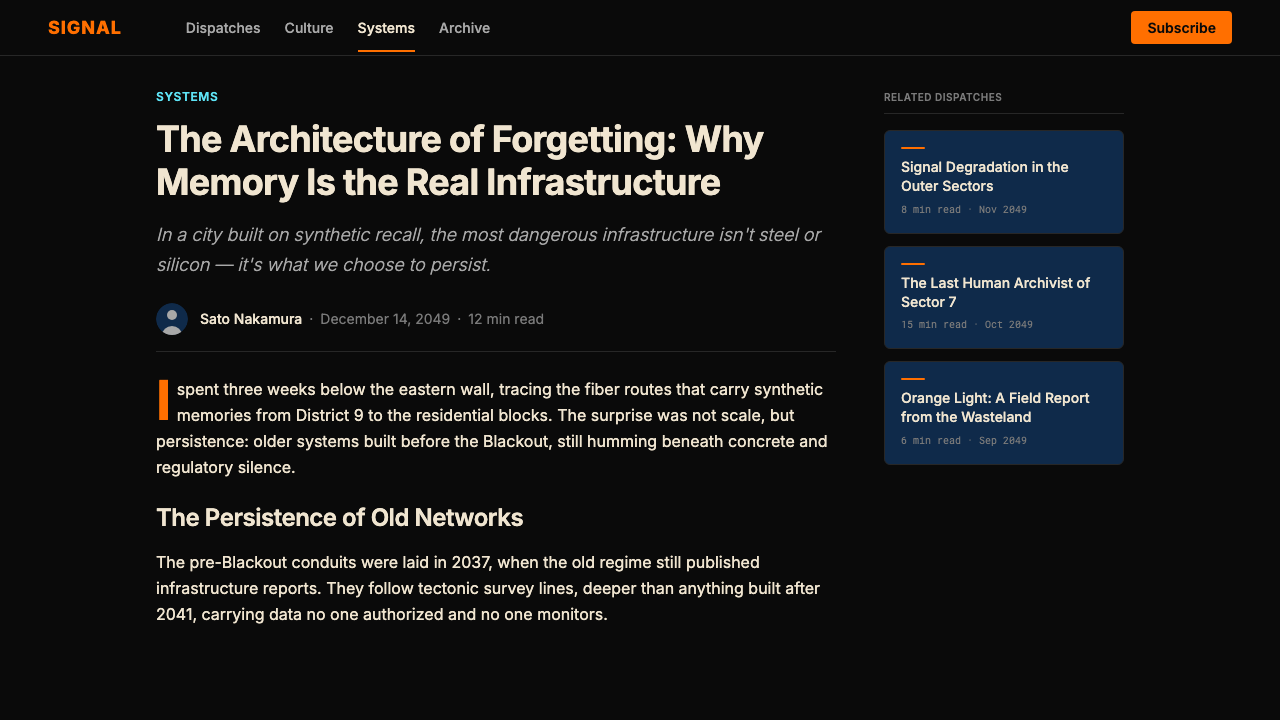Click the Related Dispatches heading
The image size is (1280, 720).
[x=943, y=97]
